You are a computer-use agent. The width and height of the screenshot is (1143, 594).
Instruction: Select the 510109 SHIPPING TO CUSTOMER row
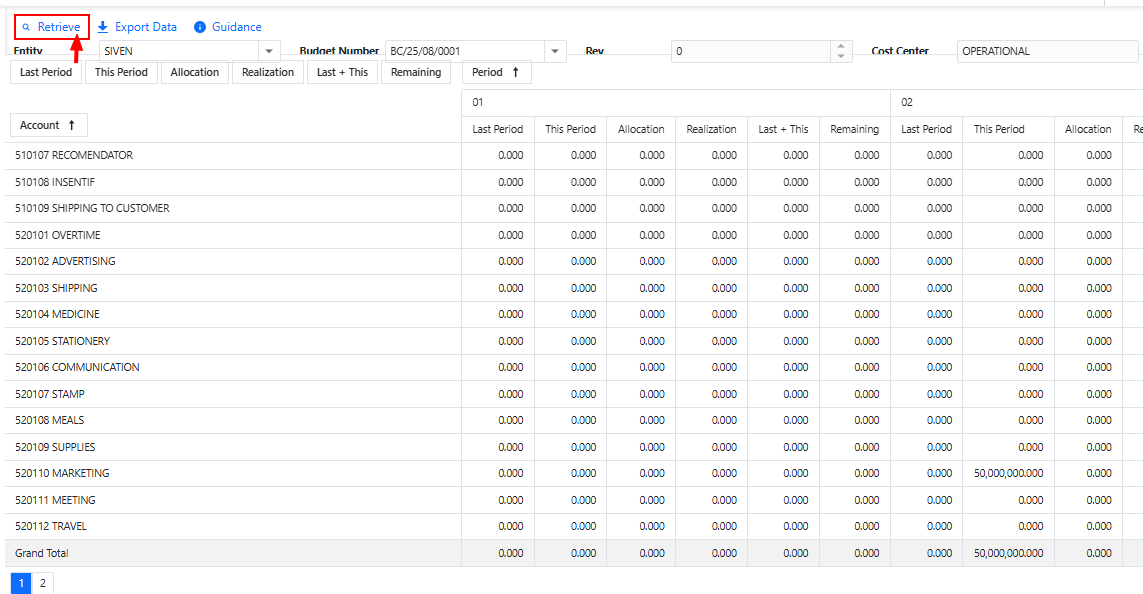[233, 208]
